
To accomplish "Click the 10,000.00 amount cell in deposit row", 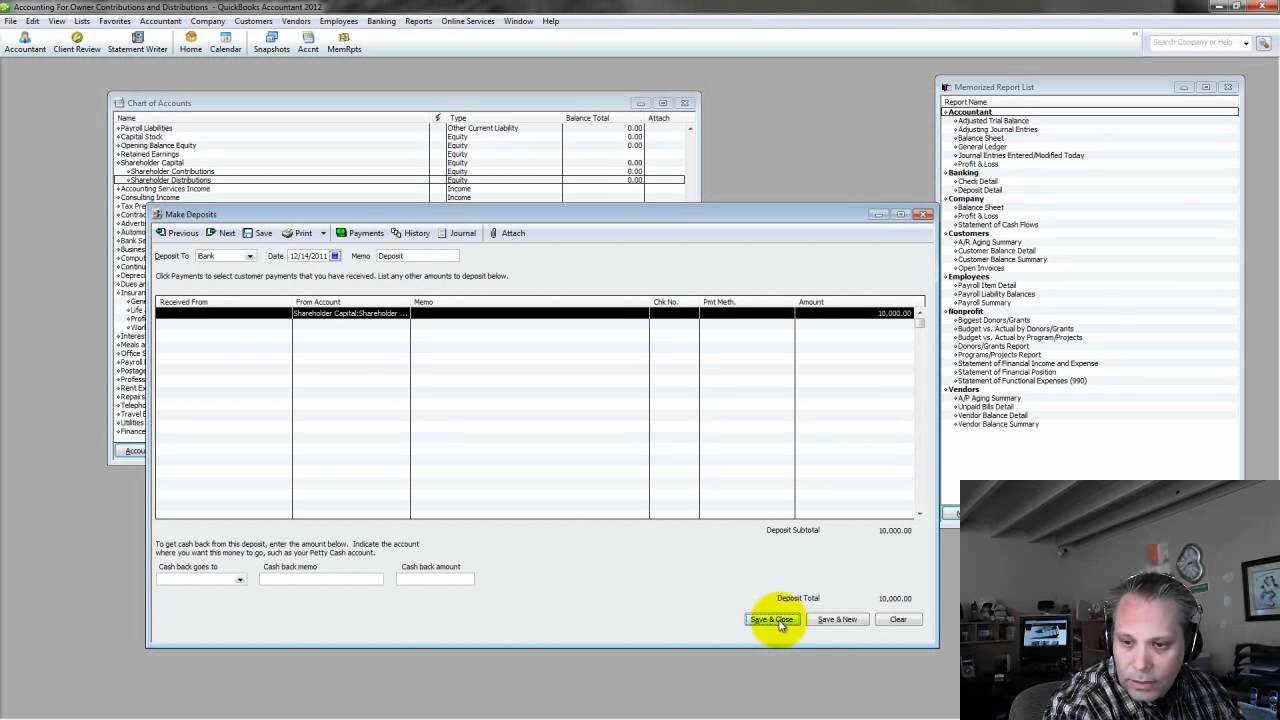I will [x=854, y=313].
